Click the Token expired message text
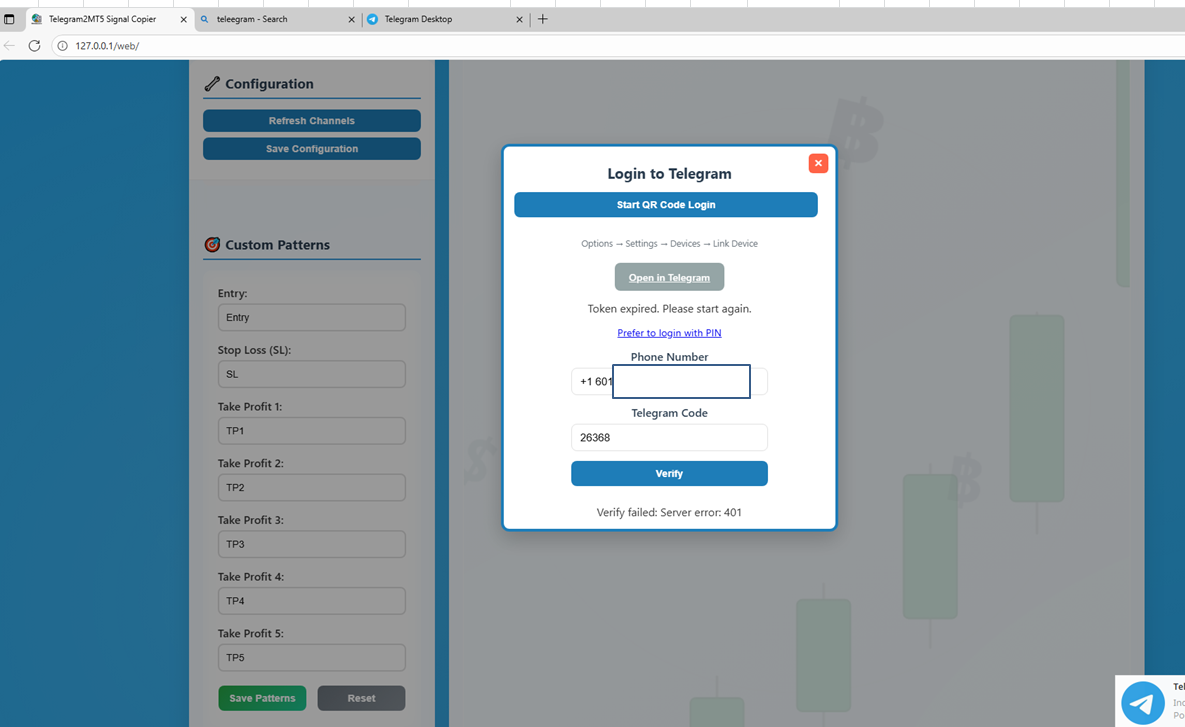The width and height of the screenshot is (1185, 727). tap(669, 309)
